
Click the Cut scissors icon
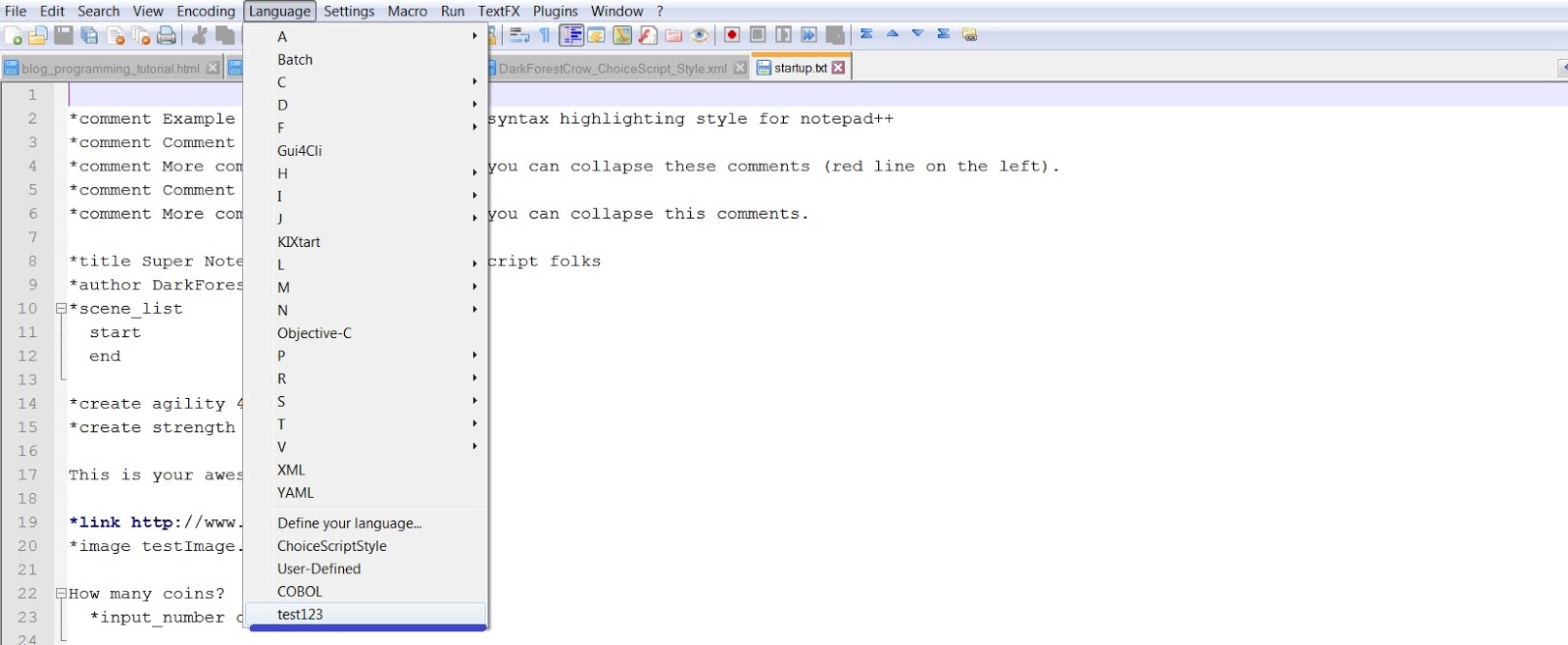pyautogui.click(x=199, y=35)
